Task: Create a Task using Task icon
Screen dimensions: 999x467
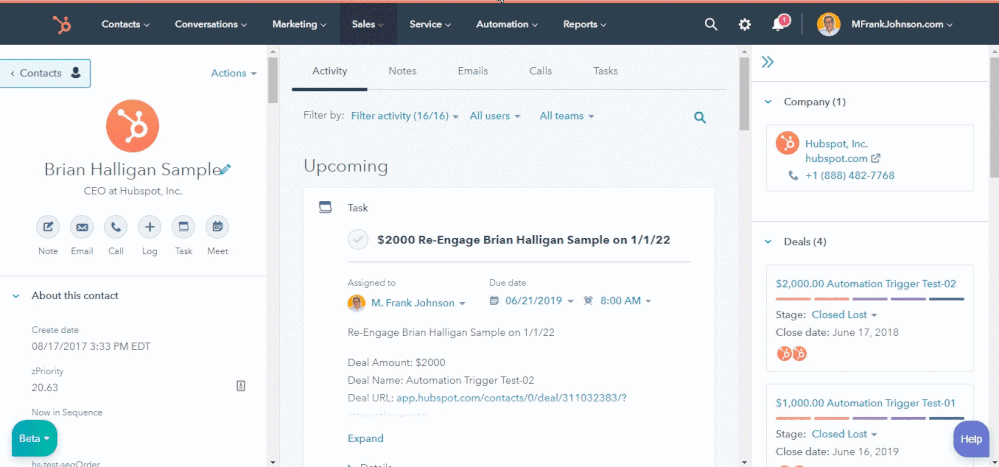Action: click(183, 227)
